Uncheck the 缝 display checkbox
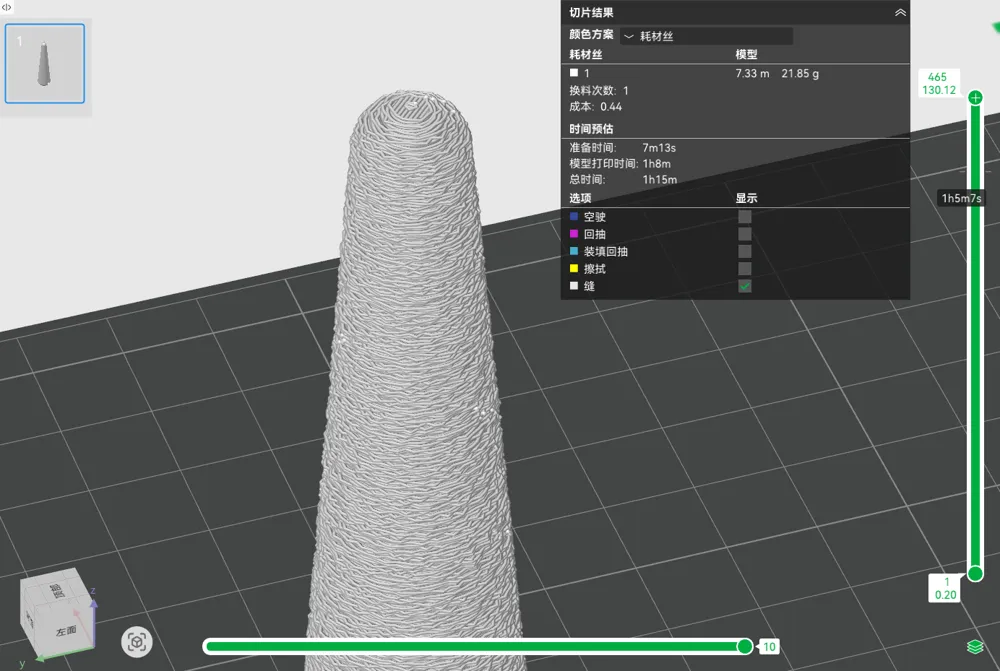1000x671 pixels. click(744, 286)
